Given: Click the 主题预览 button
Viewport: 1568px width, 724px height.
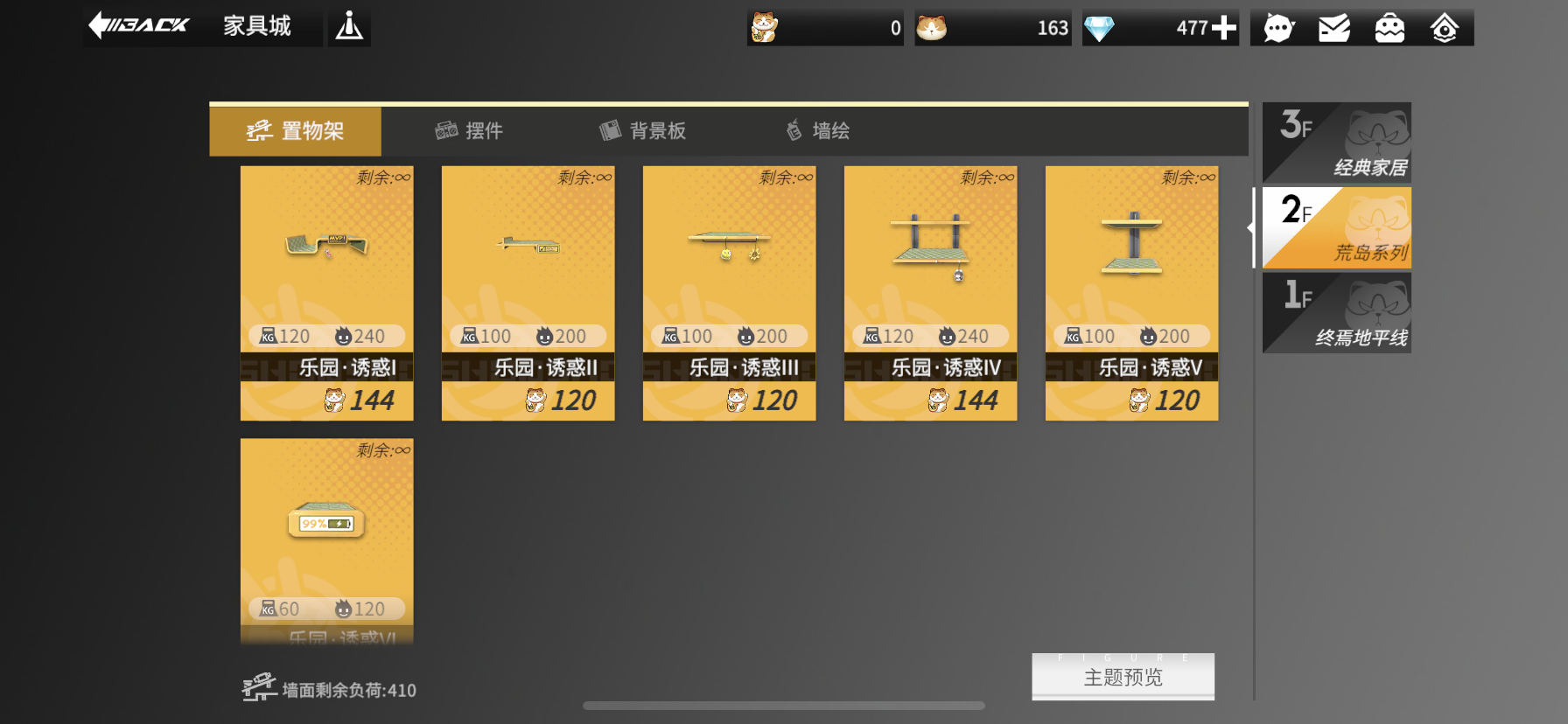Looking at the screenshot, I should 1123,677.
